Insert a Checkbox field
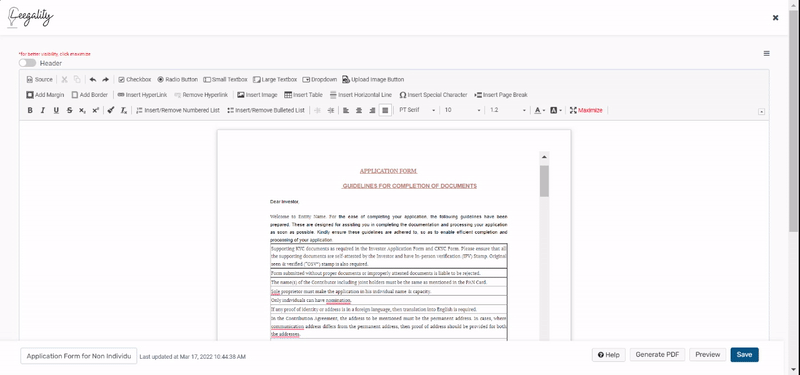 click(135, 80)
